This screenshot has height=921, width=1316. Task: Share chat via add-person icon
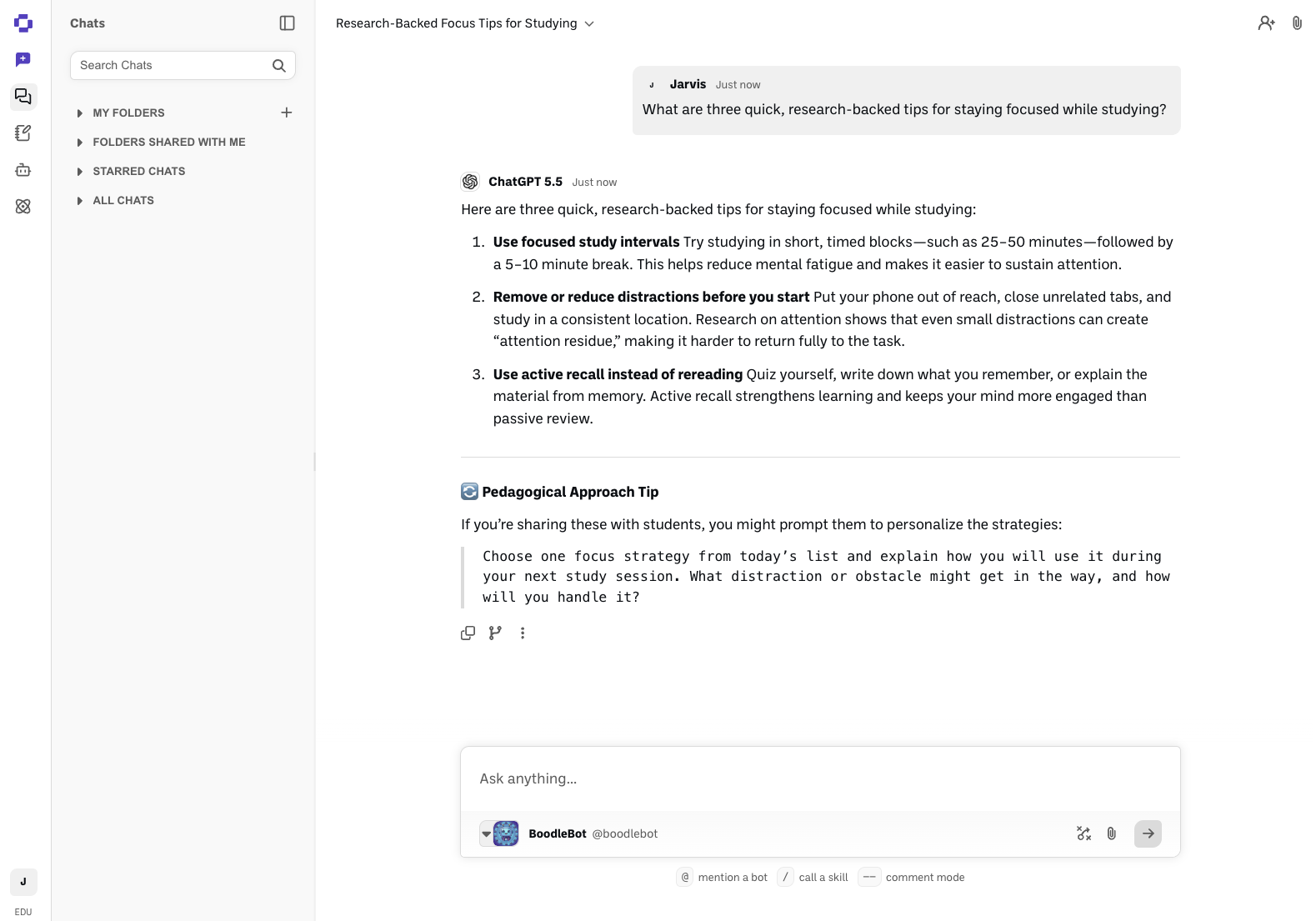tap(1266, 23)
